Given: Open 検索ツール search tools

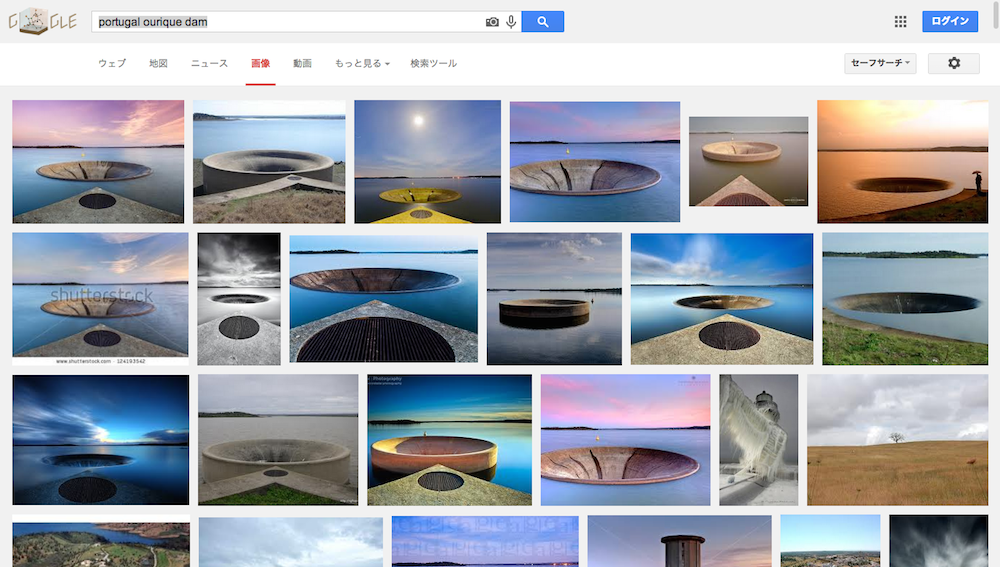Looking at the screenshot, I should [x=433, y=63].
